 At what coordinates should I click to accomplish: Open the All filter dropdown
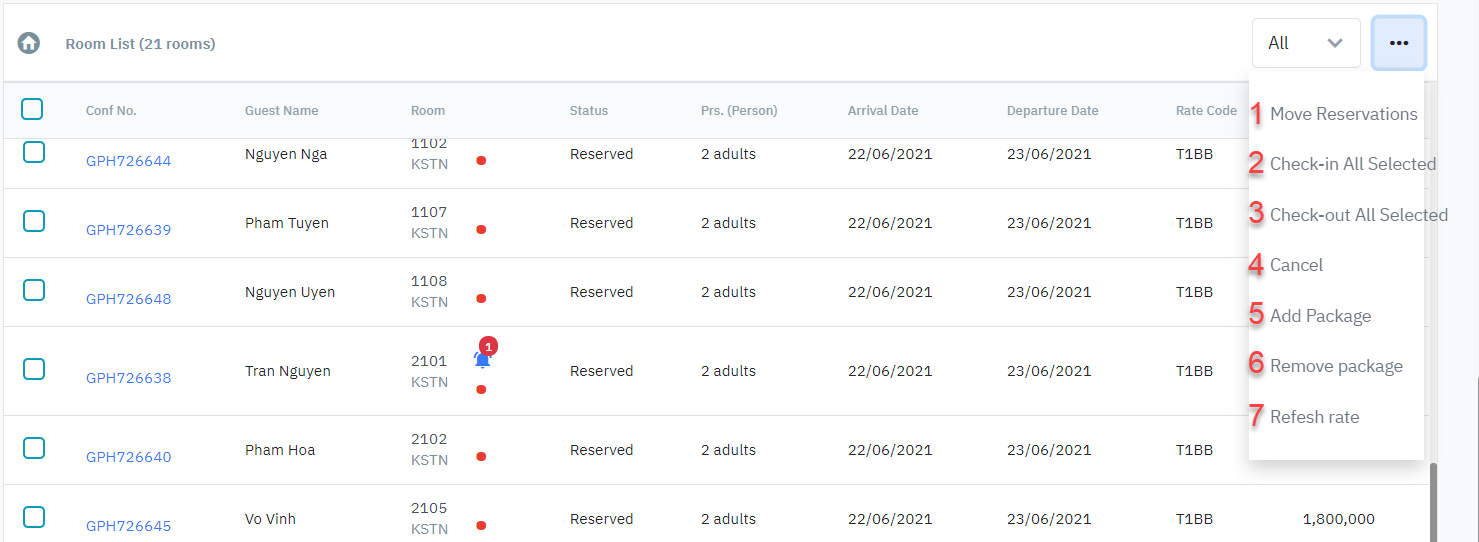[1305, 43]
